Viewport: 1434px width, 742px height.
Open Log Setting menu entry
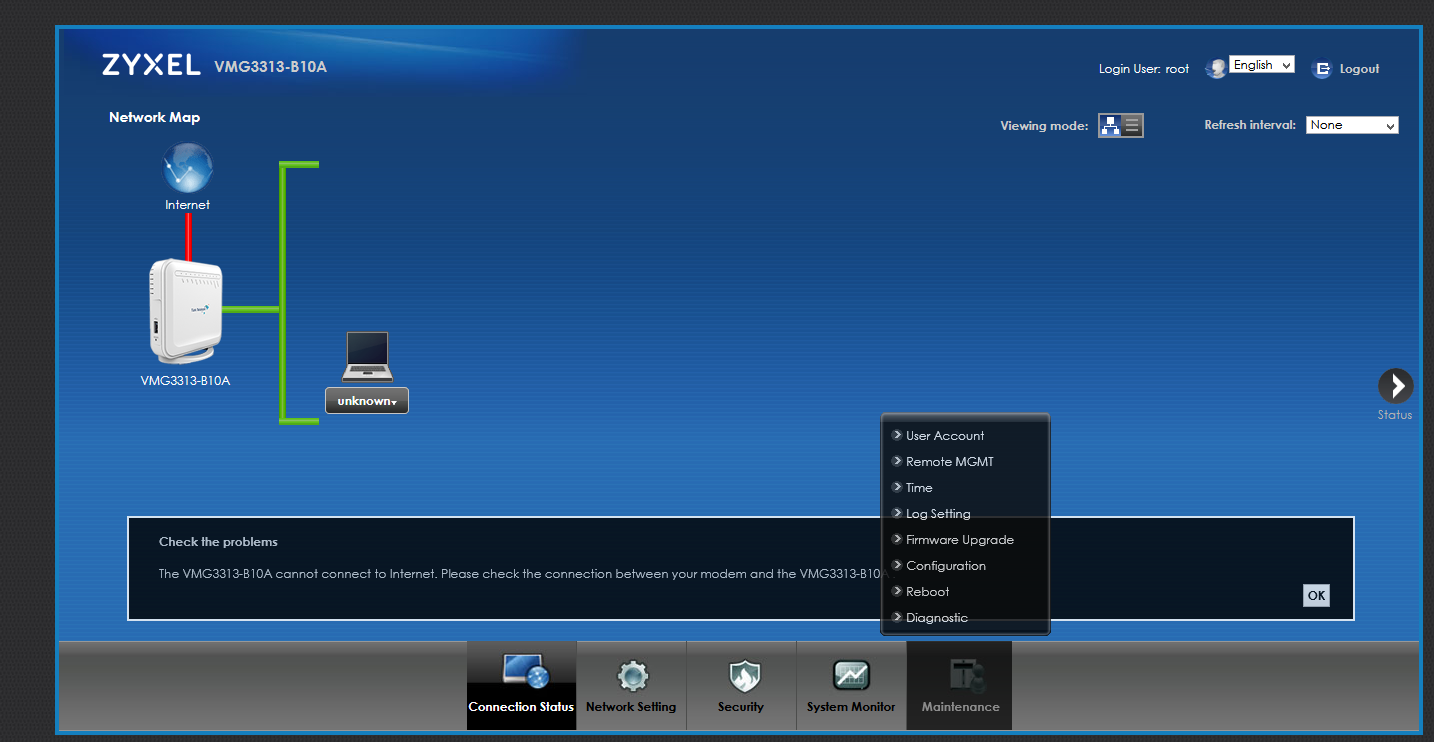tap(938, 513)
